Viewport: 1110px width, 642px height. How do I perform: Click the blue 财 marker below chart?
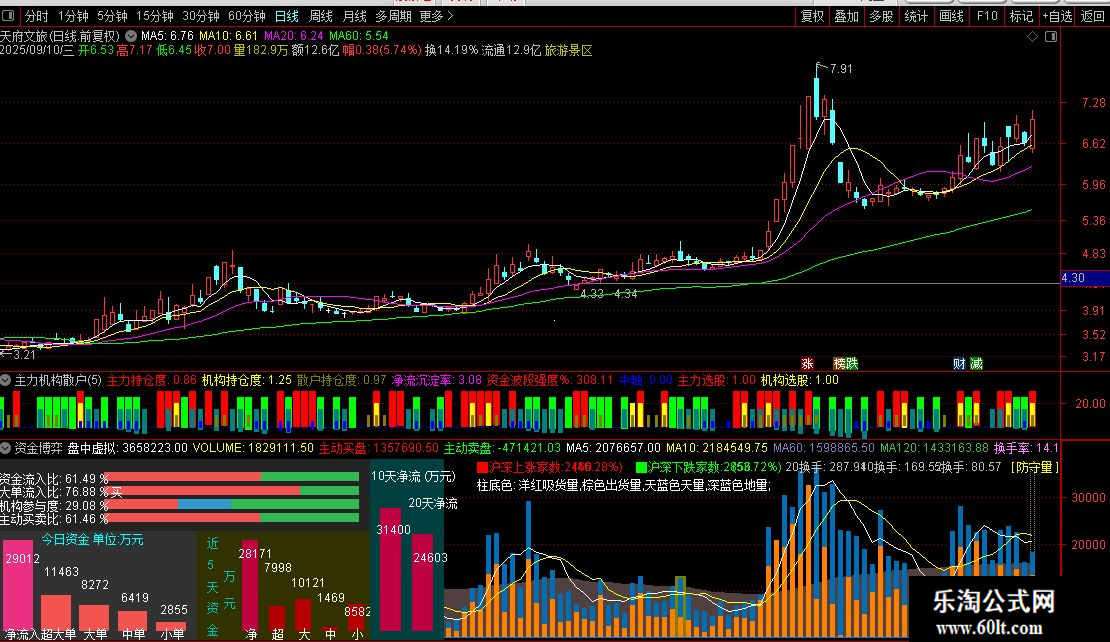[x=959, y=363]
